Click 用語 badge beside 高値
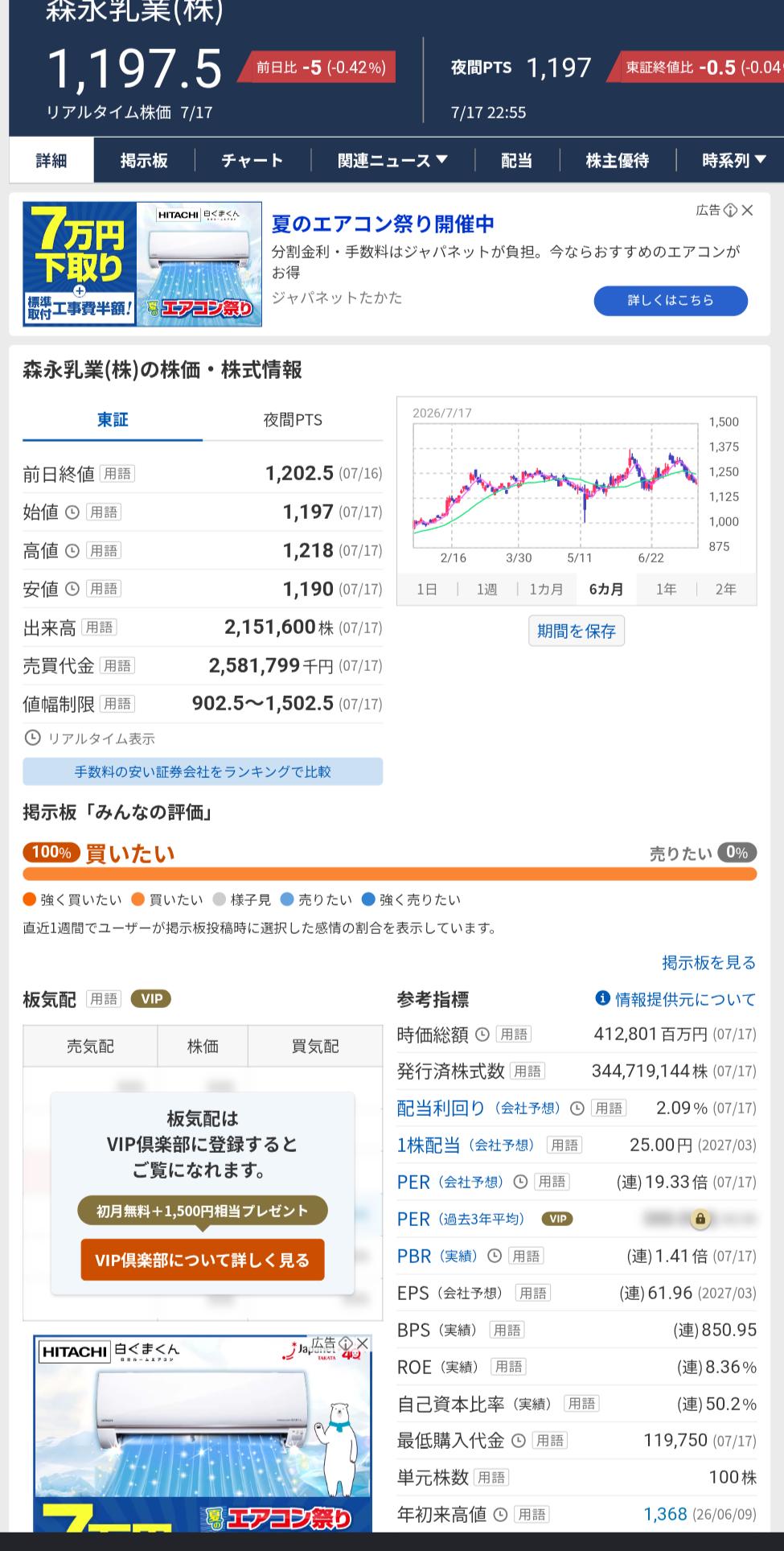Image resolution: width=784 pixels, height=1551 pixels. click(x=103, y=550)
